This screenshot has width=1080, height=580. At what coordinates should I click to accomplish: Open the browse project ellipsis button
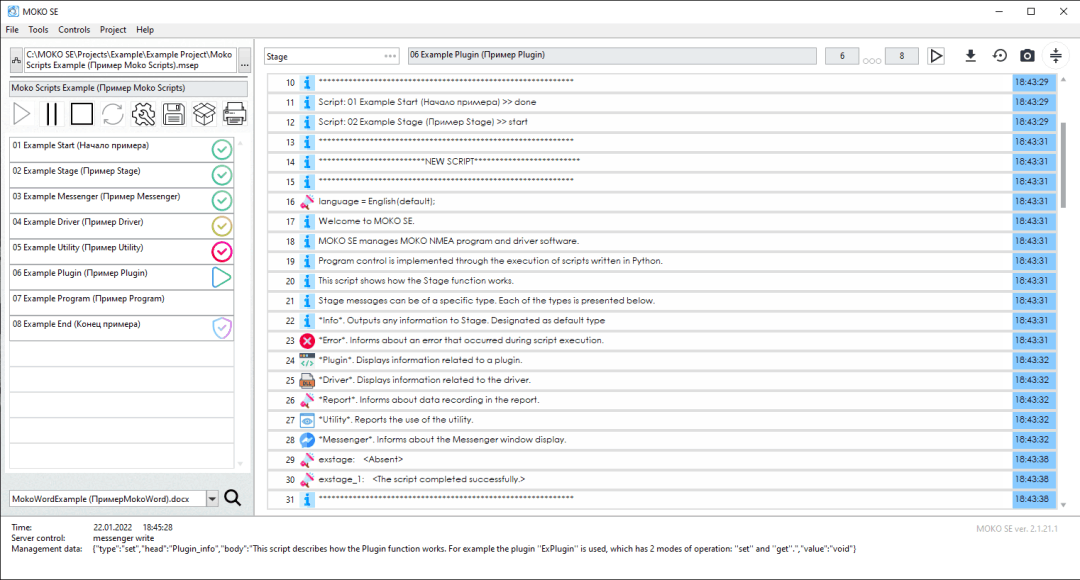(245, 60)
